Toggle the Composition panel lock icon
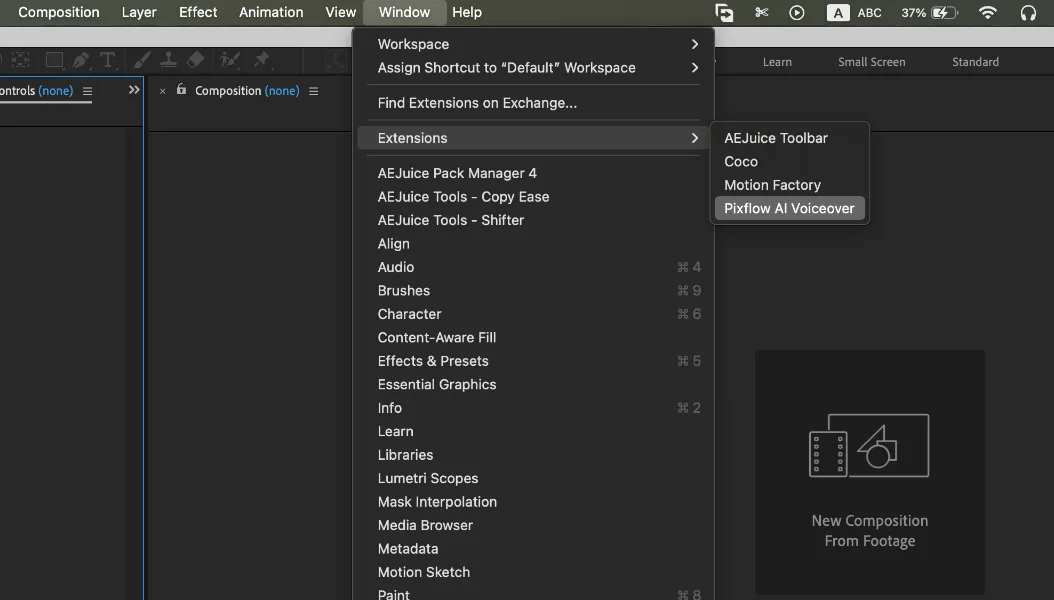This screenshot has height=600, width=1054. coord(181,90)
